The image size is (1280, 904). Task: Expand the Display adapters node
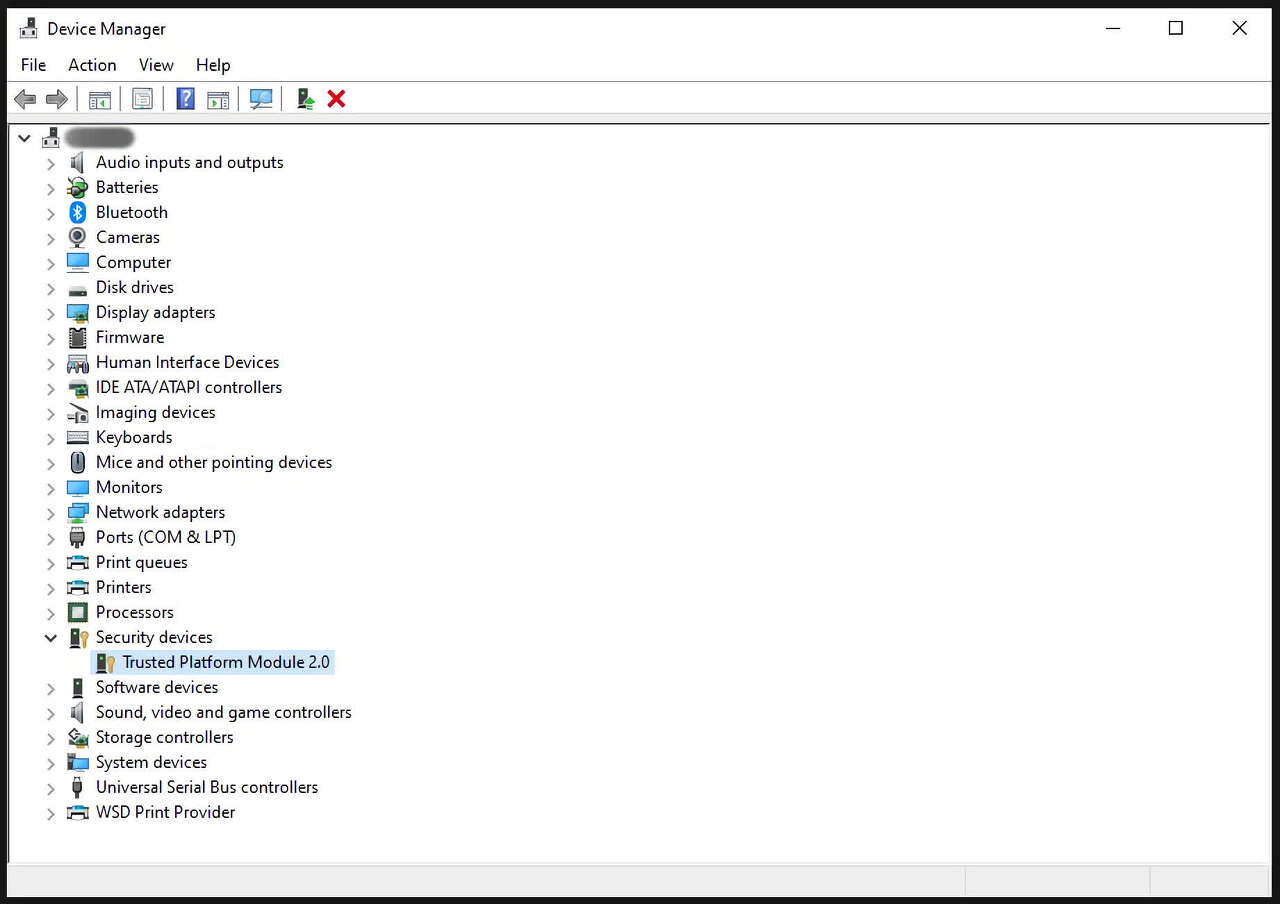[50, 313]
